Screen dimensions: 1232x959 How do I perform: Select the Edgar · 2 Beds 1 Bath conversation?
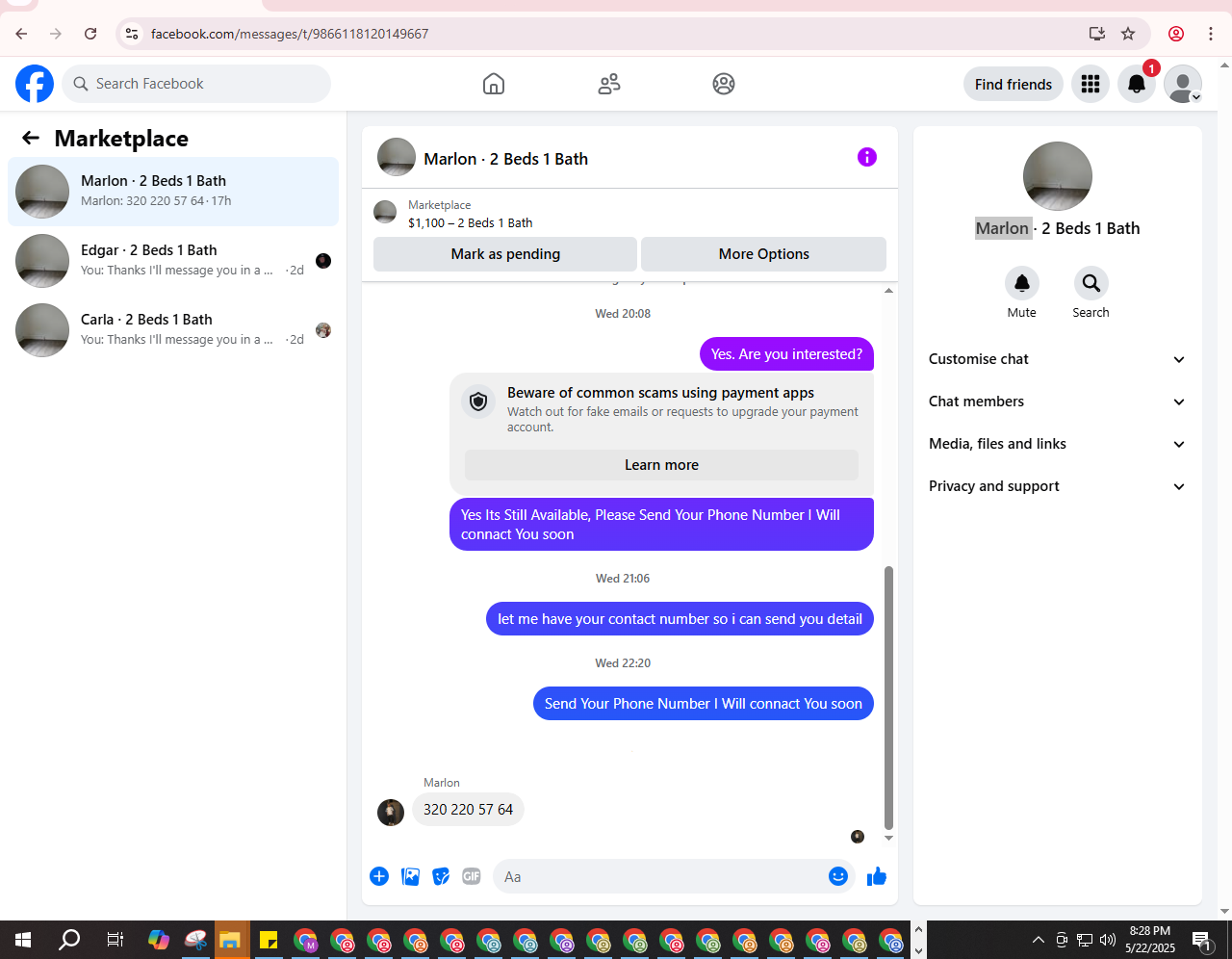point(173,261)
